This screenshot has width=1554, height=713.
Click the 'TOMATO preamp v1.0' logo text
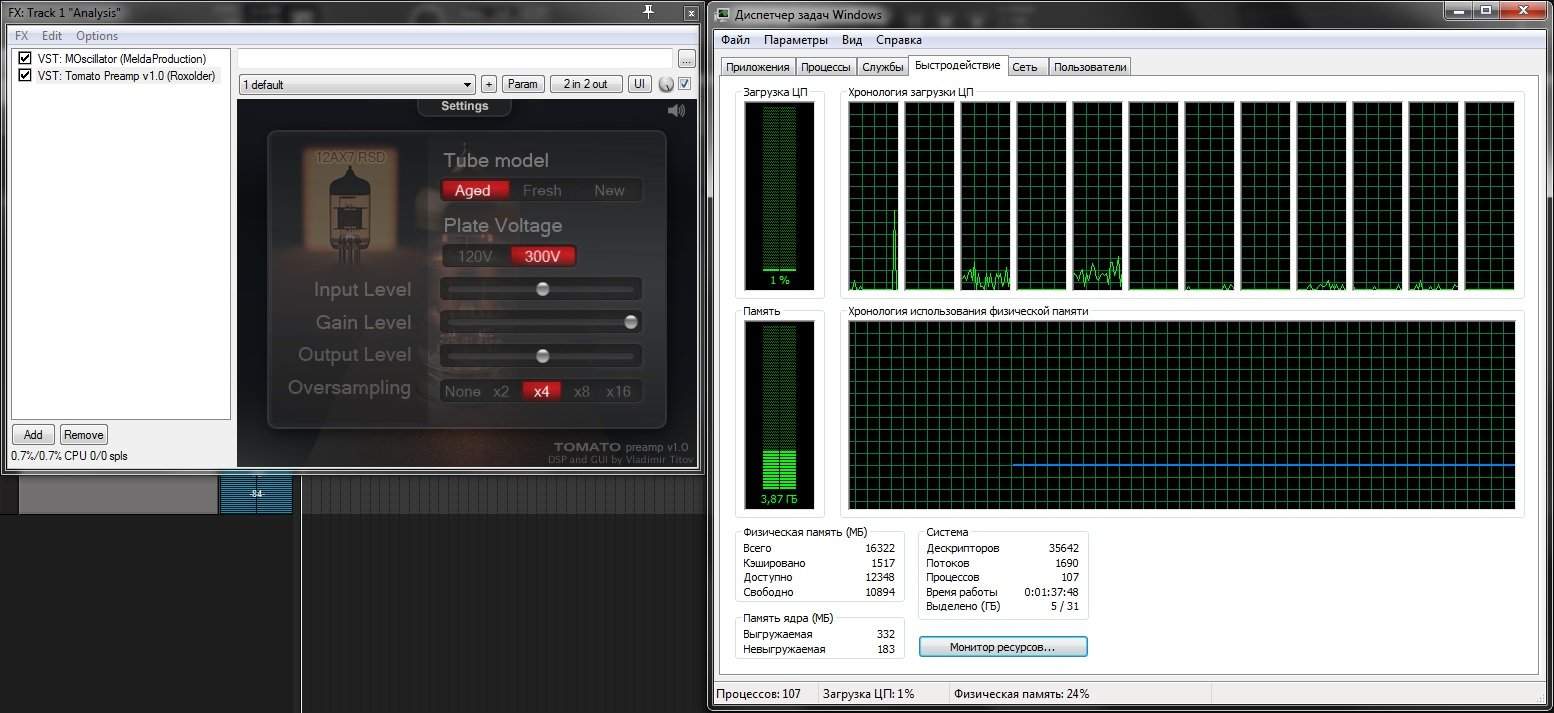pos(621,447)
